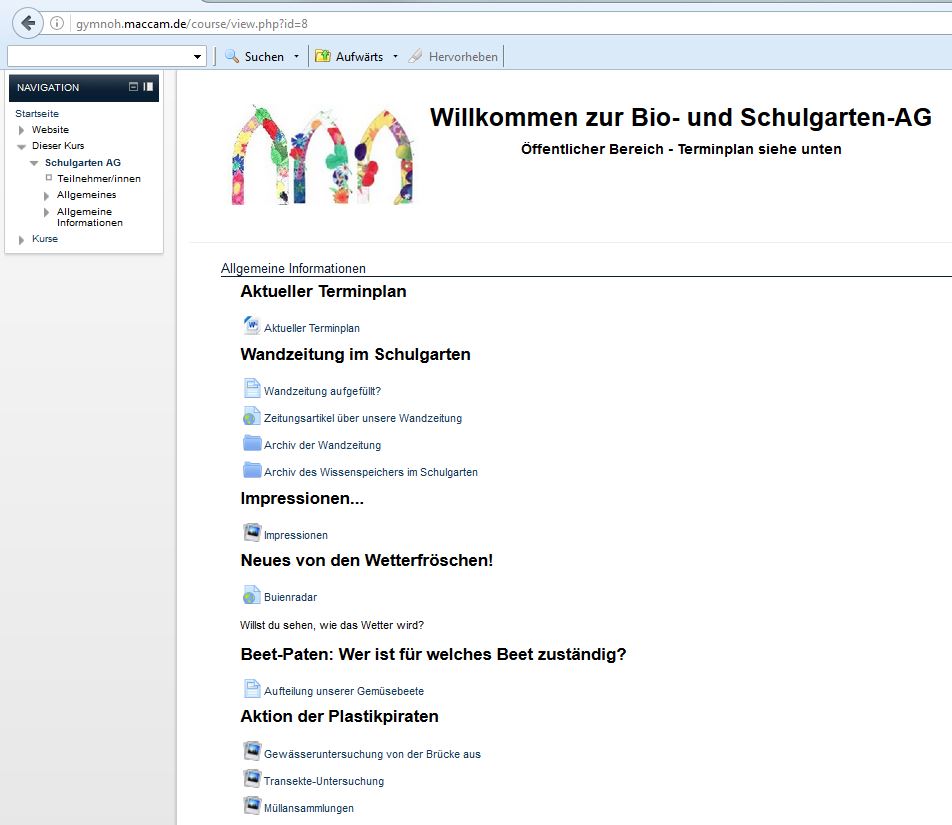Click the site information icon in address bar
The width and height of the screenshot is (952, 825).
point(58,23)
